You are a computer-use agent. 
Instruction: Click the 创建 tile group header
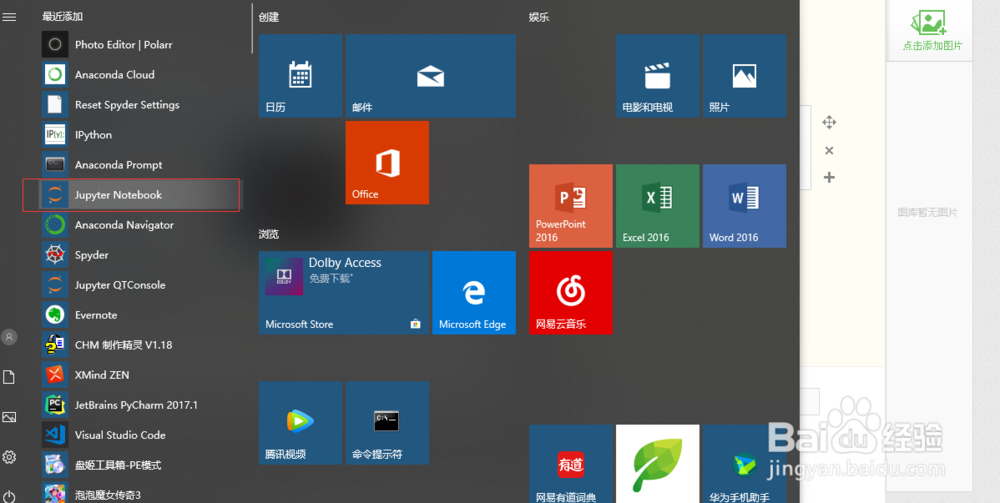269,17
